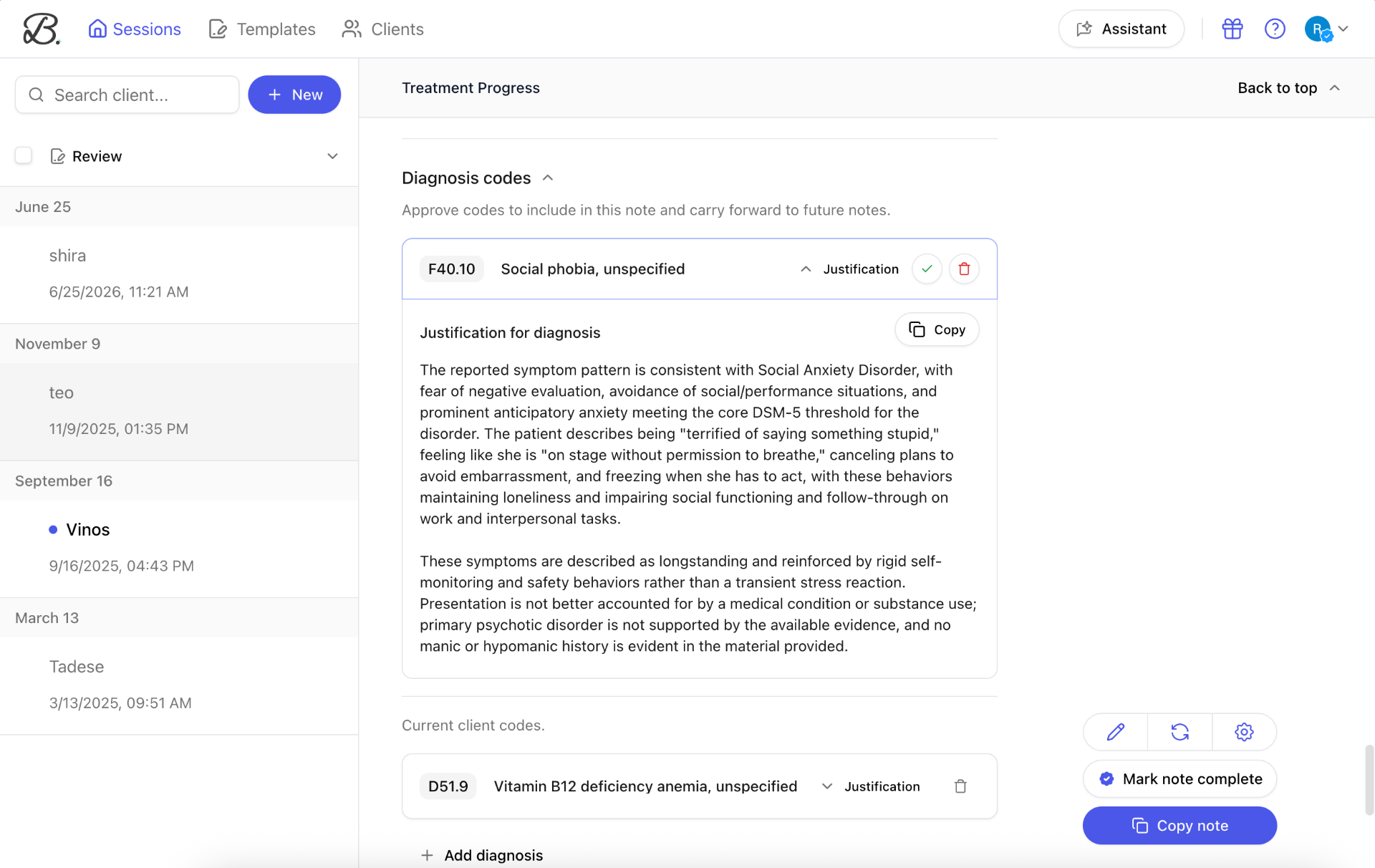This screenshot has height=868, width=1375.
Task: Open the pencil edit note icon
Action: (x=1115, y=732)
